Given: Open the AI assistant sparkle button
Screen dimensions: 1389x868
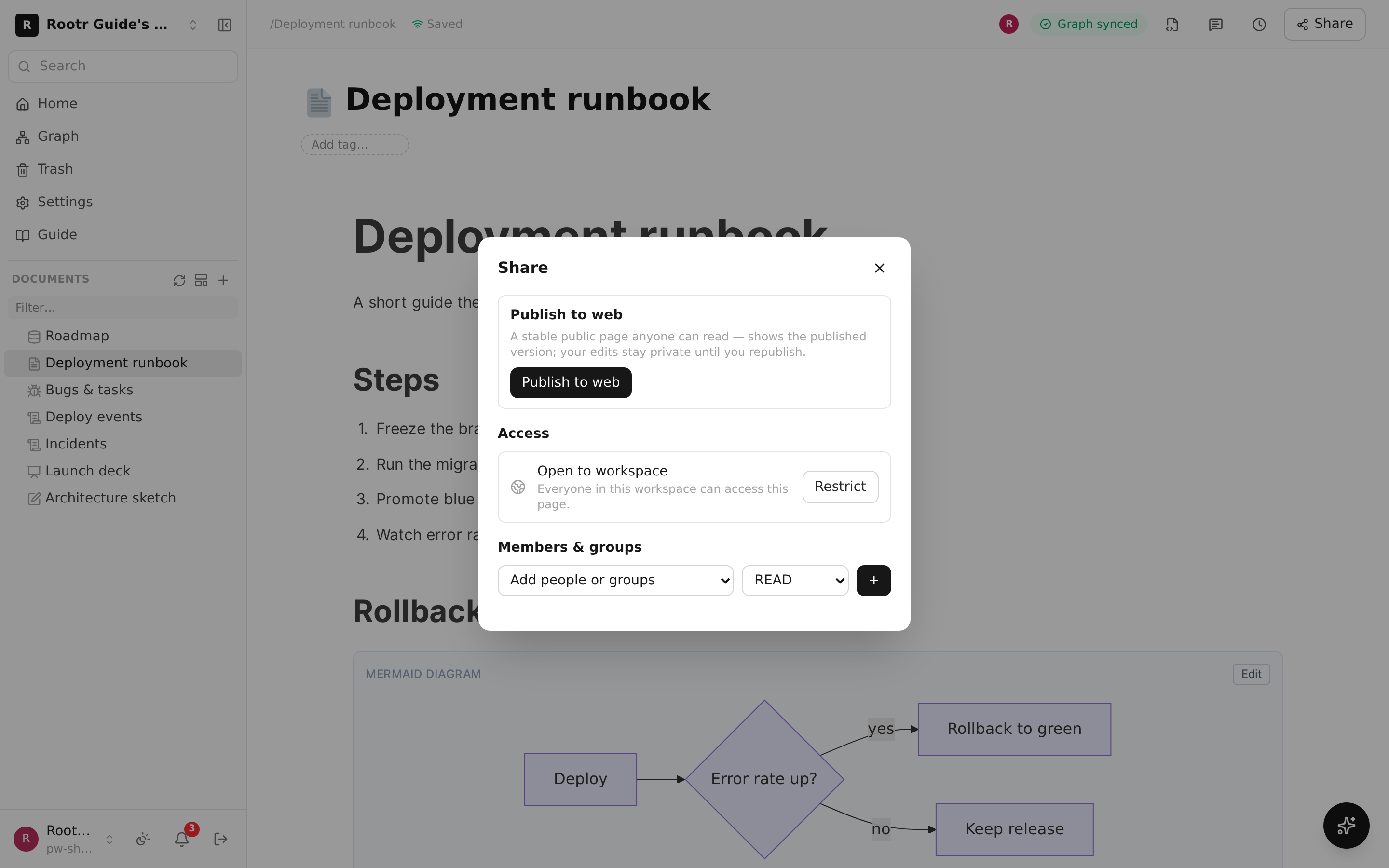Looking at the screenshot, I should 1346,826.
